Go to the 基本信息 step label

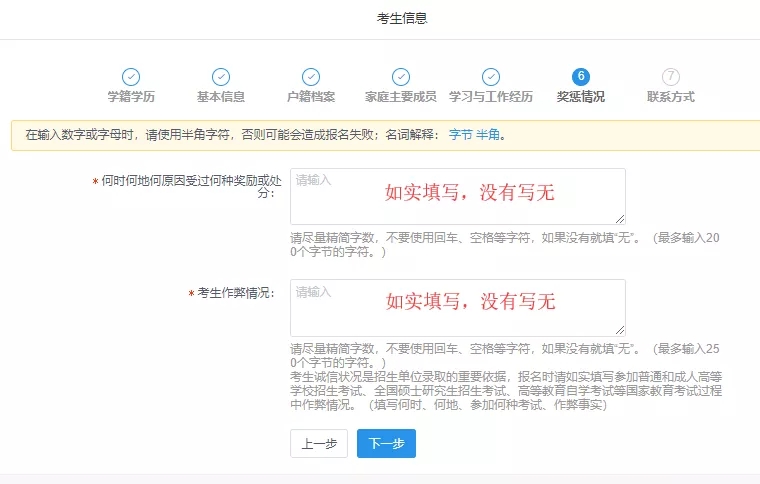[x=221, y=97]
